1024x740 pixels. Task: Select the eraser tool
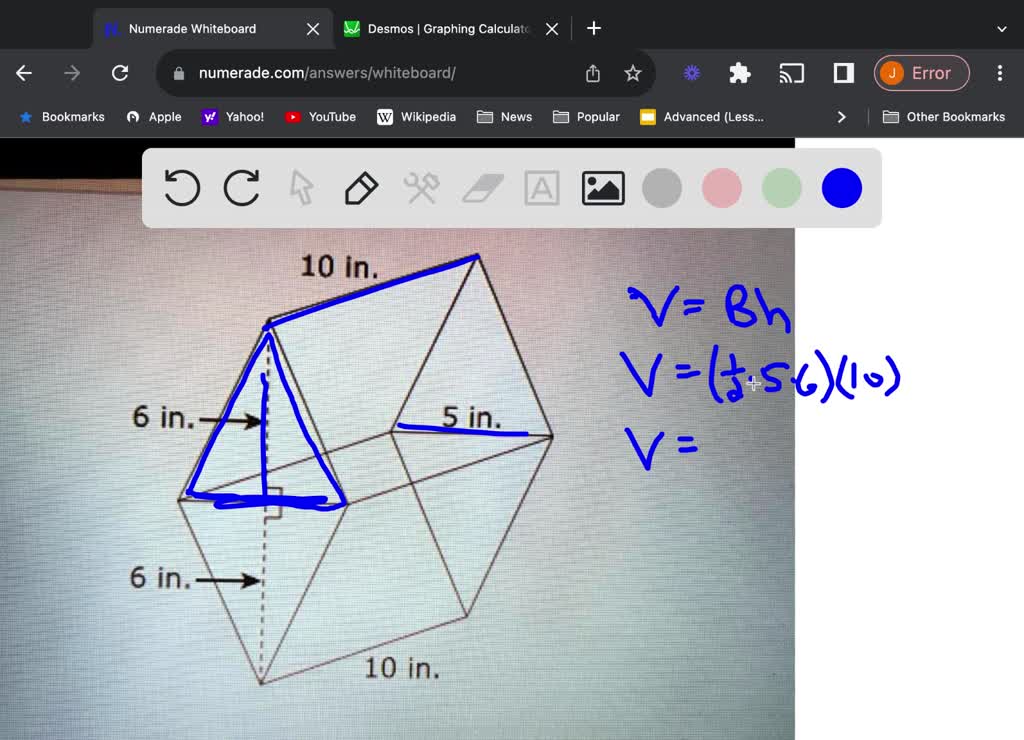[x=482, y=188]
